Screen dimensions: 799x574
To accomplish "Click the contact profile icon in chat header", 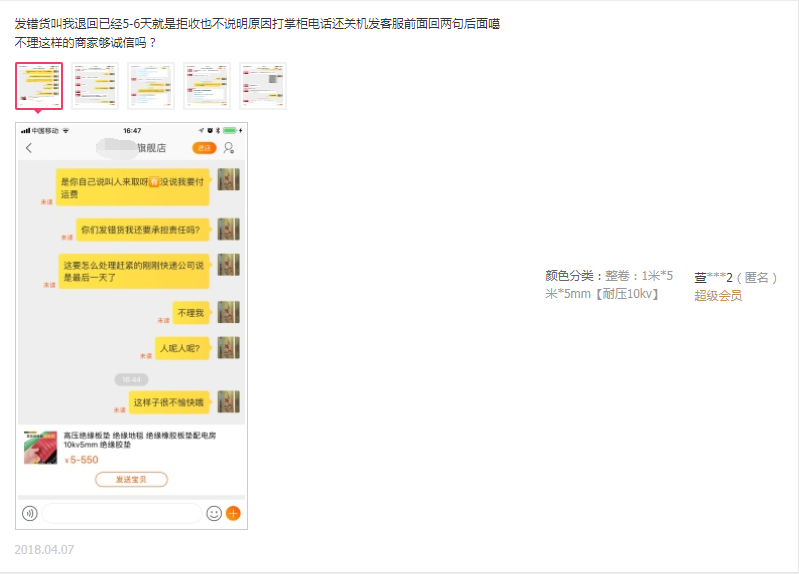I will click(229, 148).
